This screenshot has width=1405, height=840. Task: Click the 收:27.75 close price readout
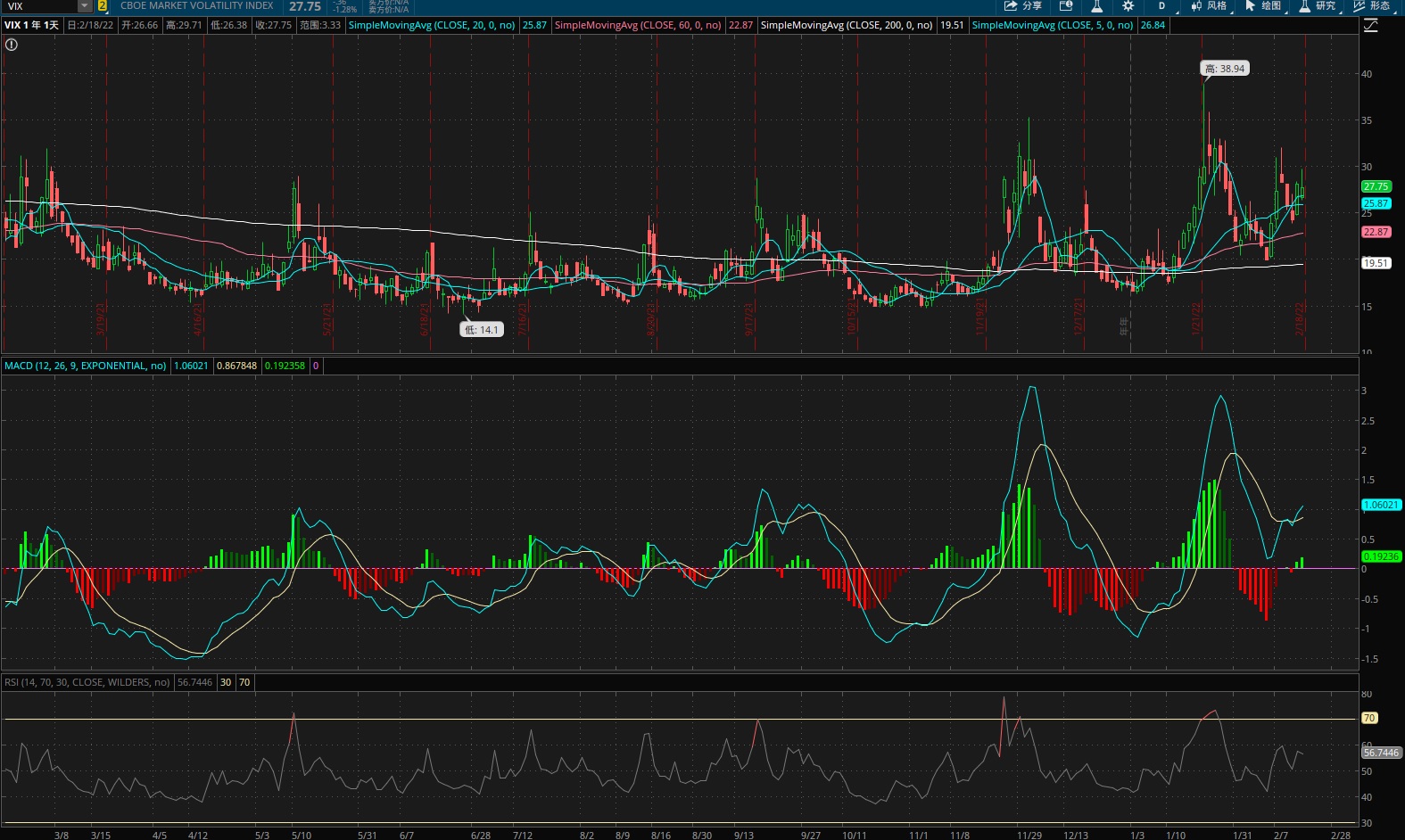click(273, 25)
